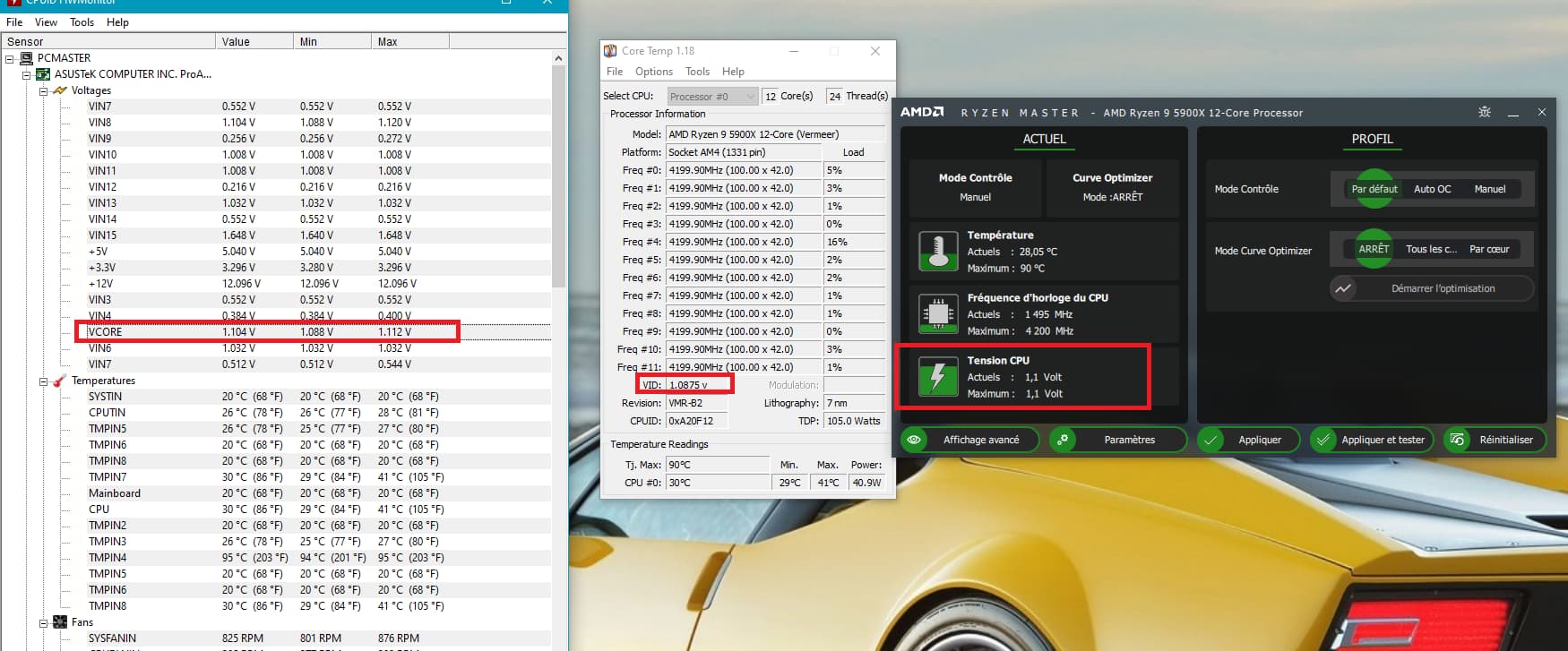Click the lightning bolt icon beside Tension CPU

(938, 376)
